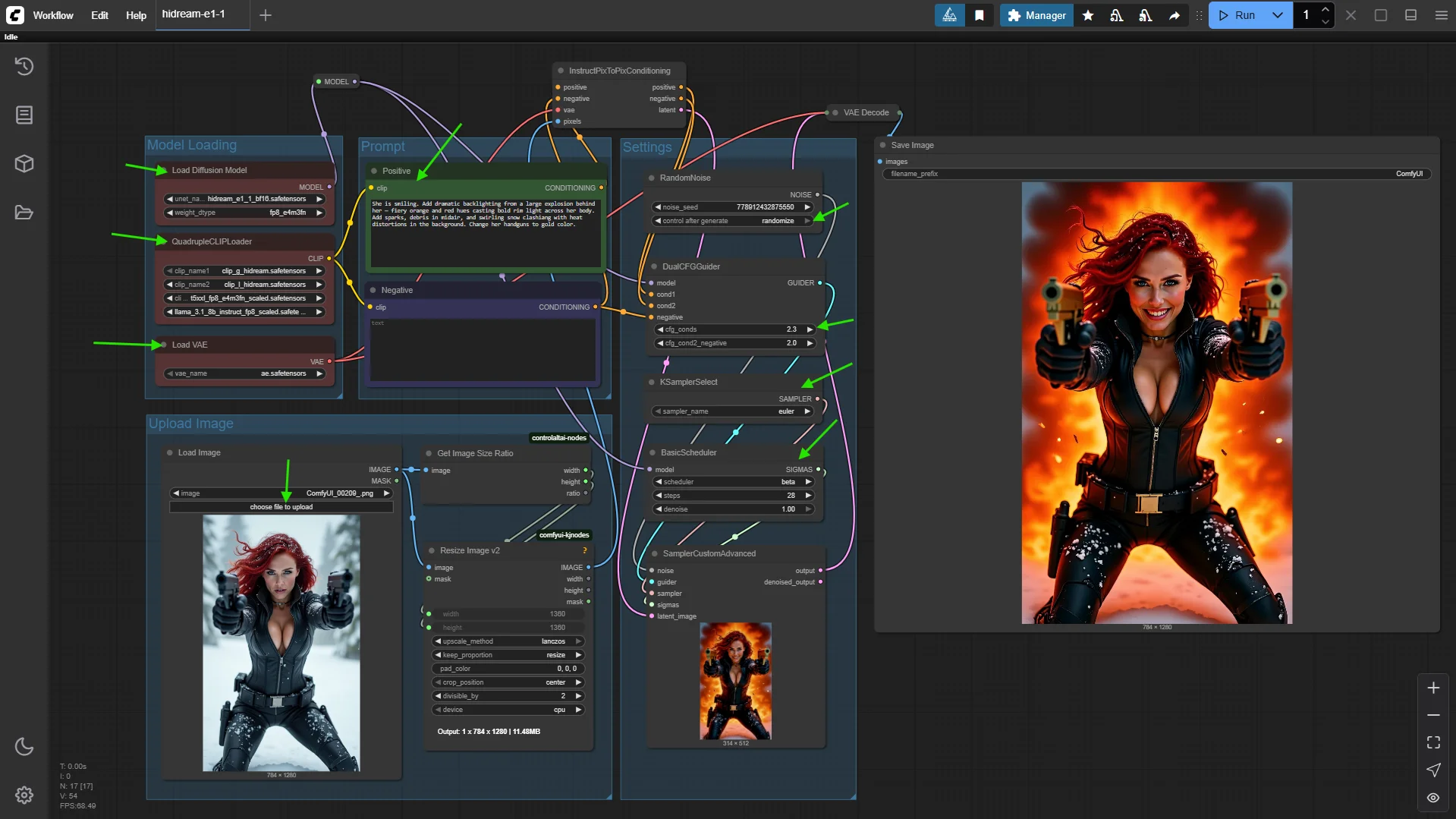Collapse the RandomNoise node via its dot
The height and width of the screenshot is (819, 1456).
[x=651, y=178]
